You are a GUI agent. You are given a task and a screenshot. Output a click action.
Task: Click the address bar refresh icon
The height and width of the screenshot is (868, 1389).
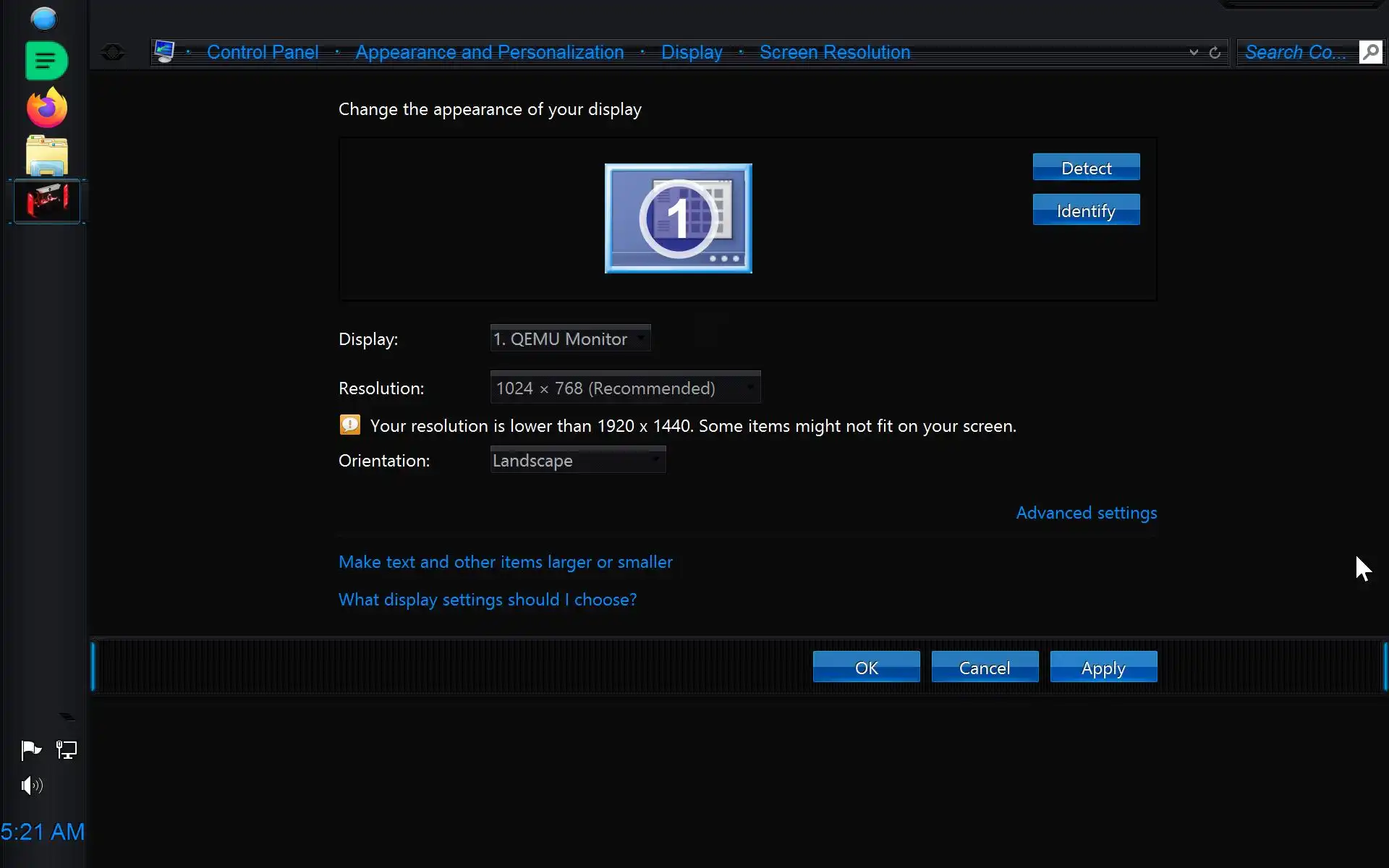click(1215, 53)
